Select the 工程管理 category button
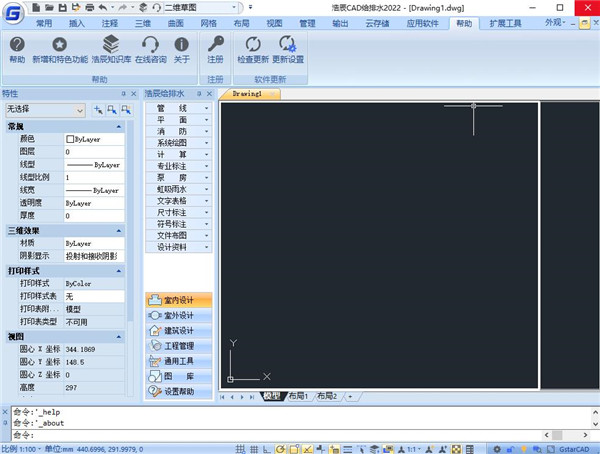600x454 pixels. [179, 346]
